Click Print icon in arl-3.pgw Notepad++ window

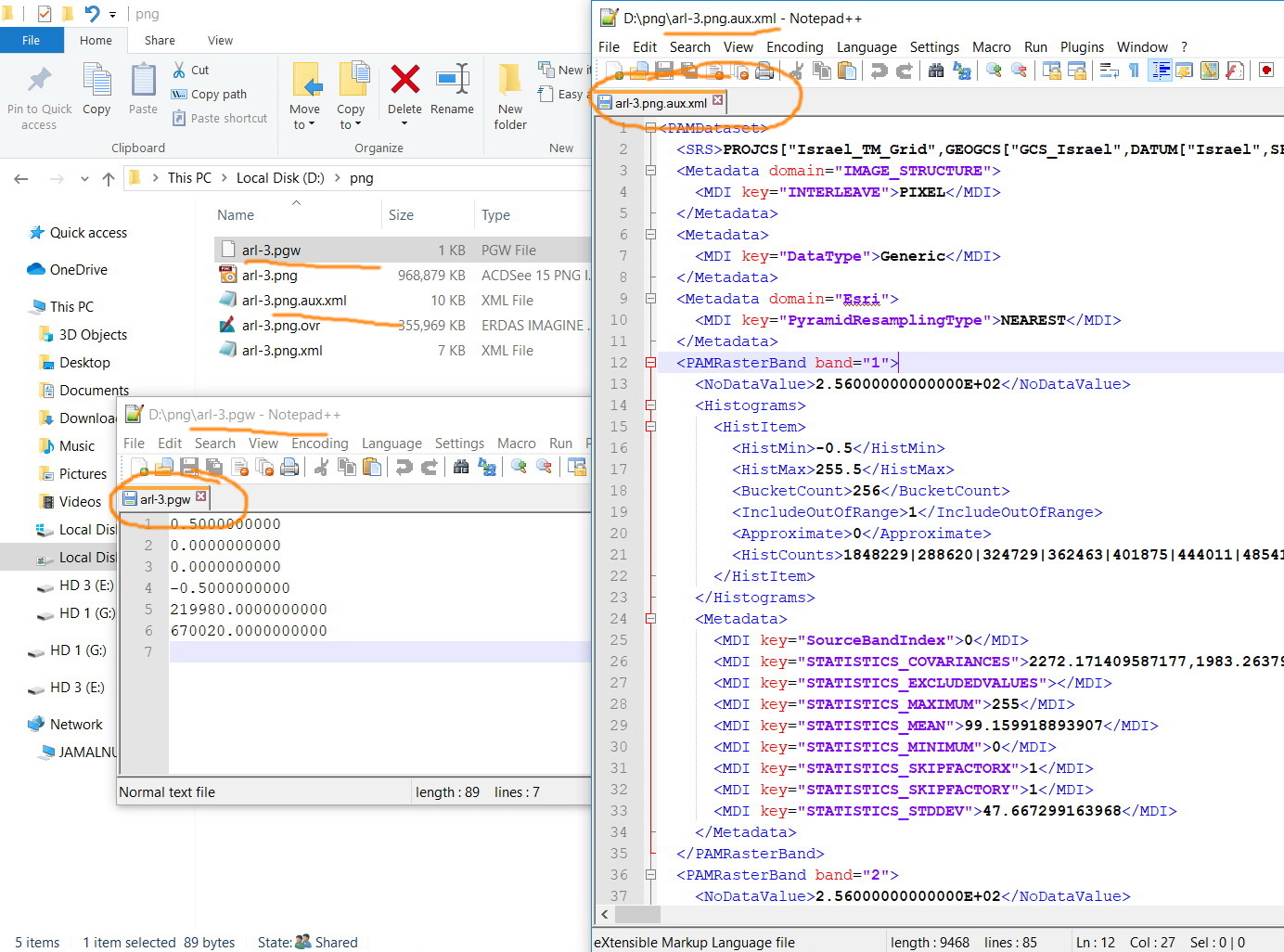[x=289, y=467]
